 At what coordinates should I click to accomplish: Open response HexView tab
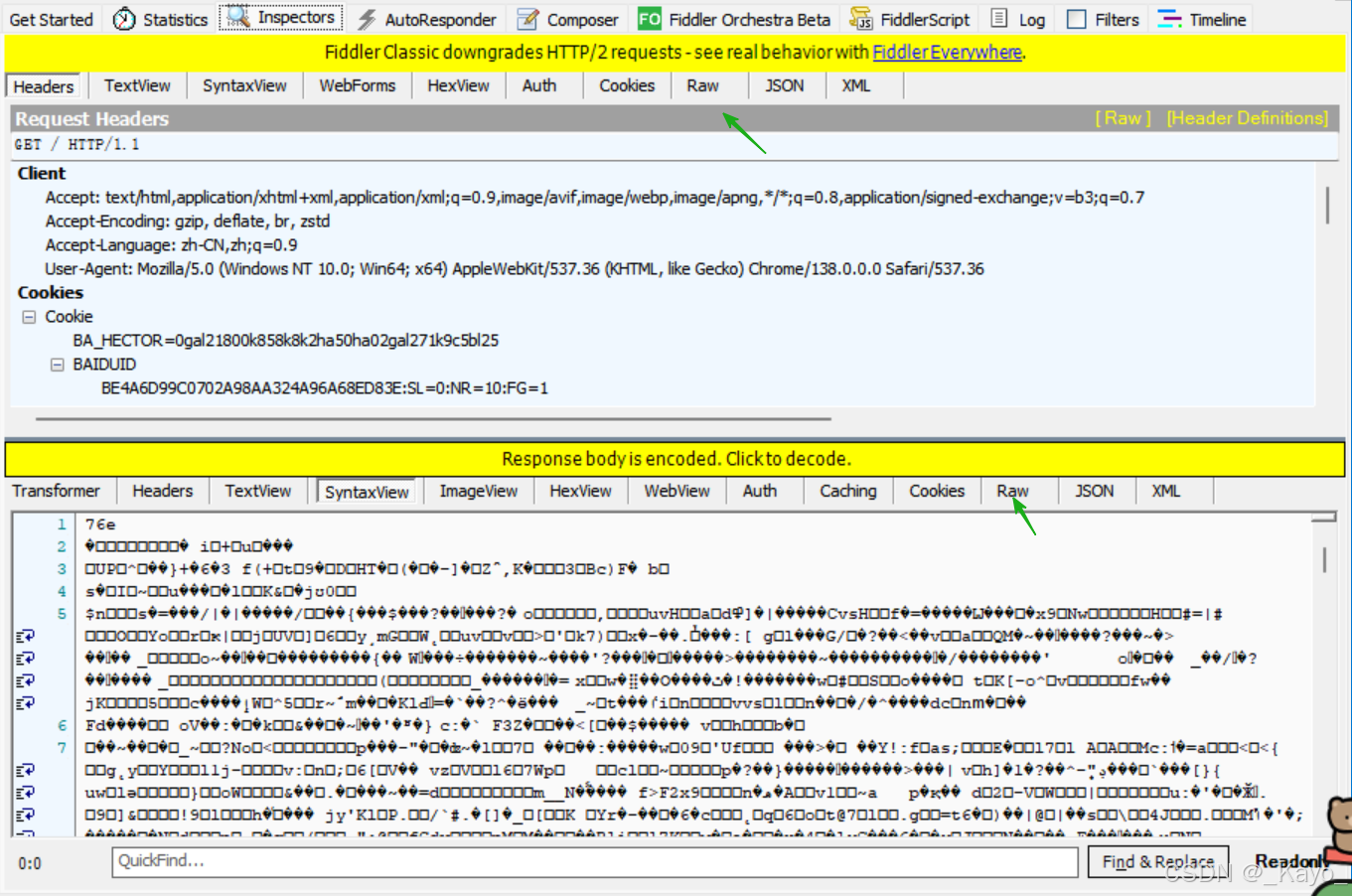click(580, 491)
